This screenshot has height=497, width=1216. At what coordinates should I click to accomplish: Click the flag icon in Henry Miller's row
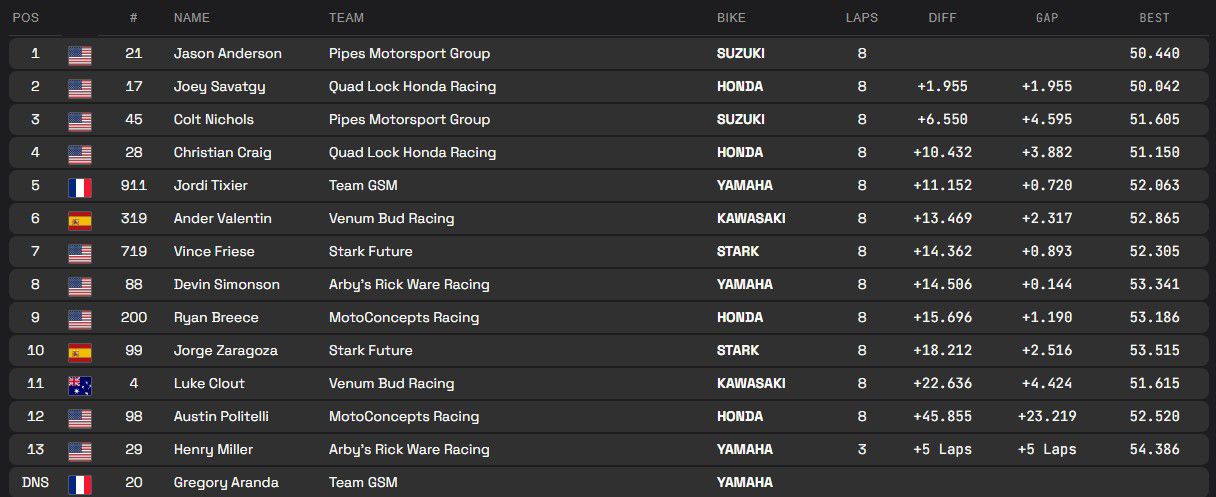[80, 450]
